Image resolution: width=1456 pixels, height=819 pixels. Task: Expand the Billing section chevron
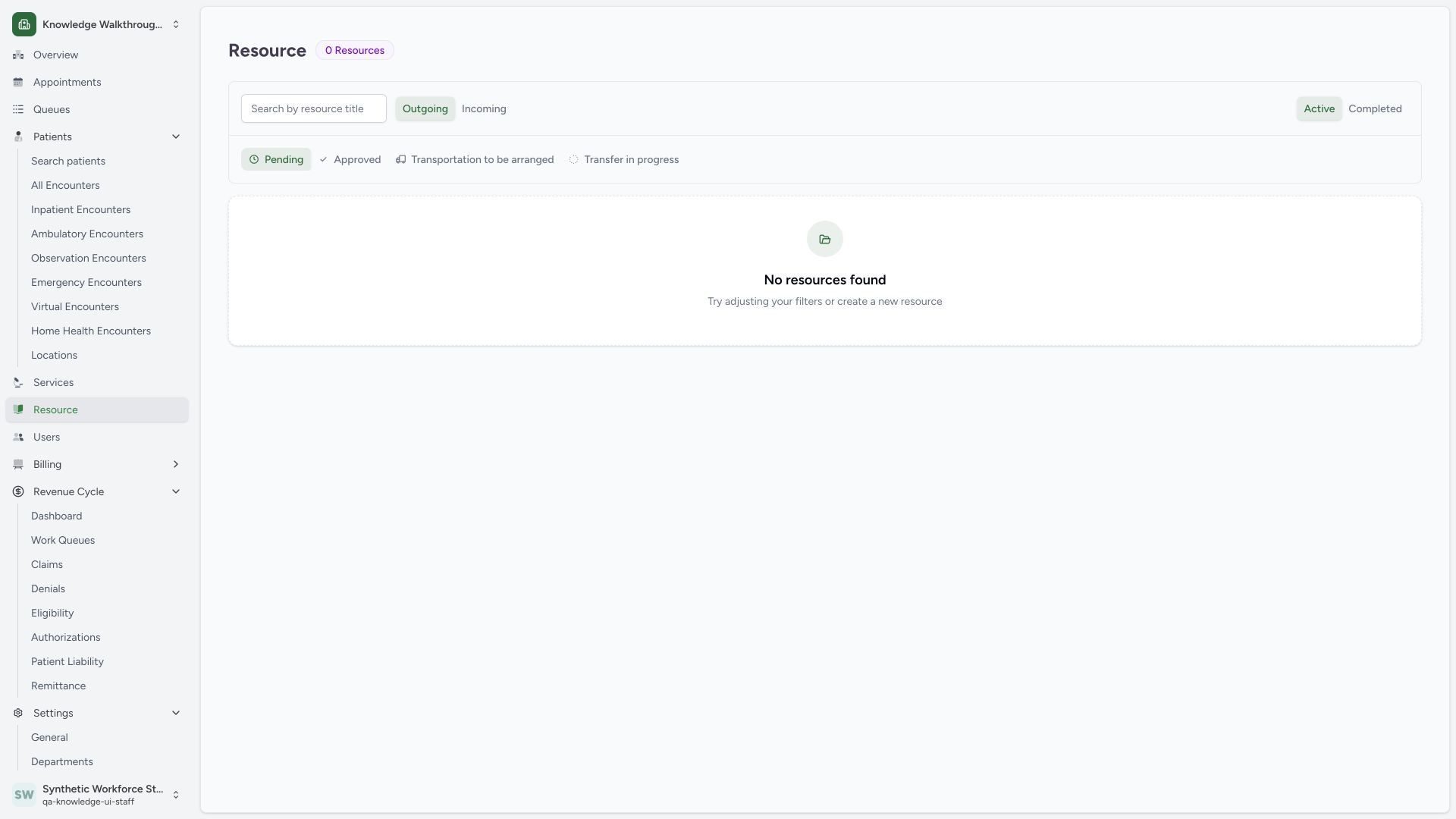point(176,465)
